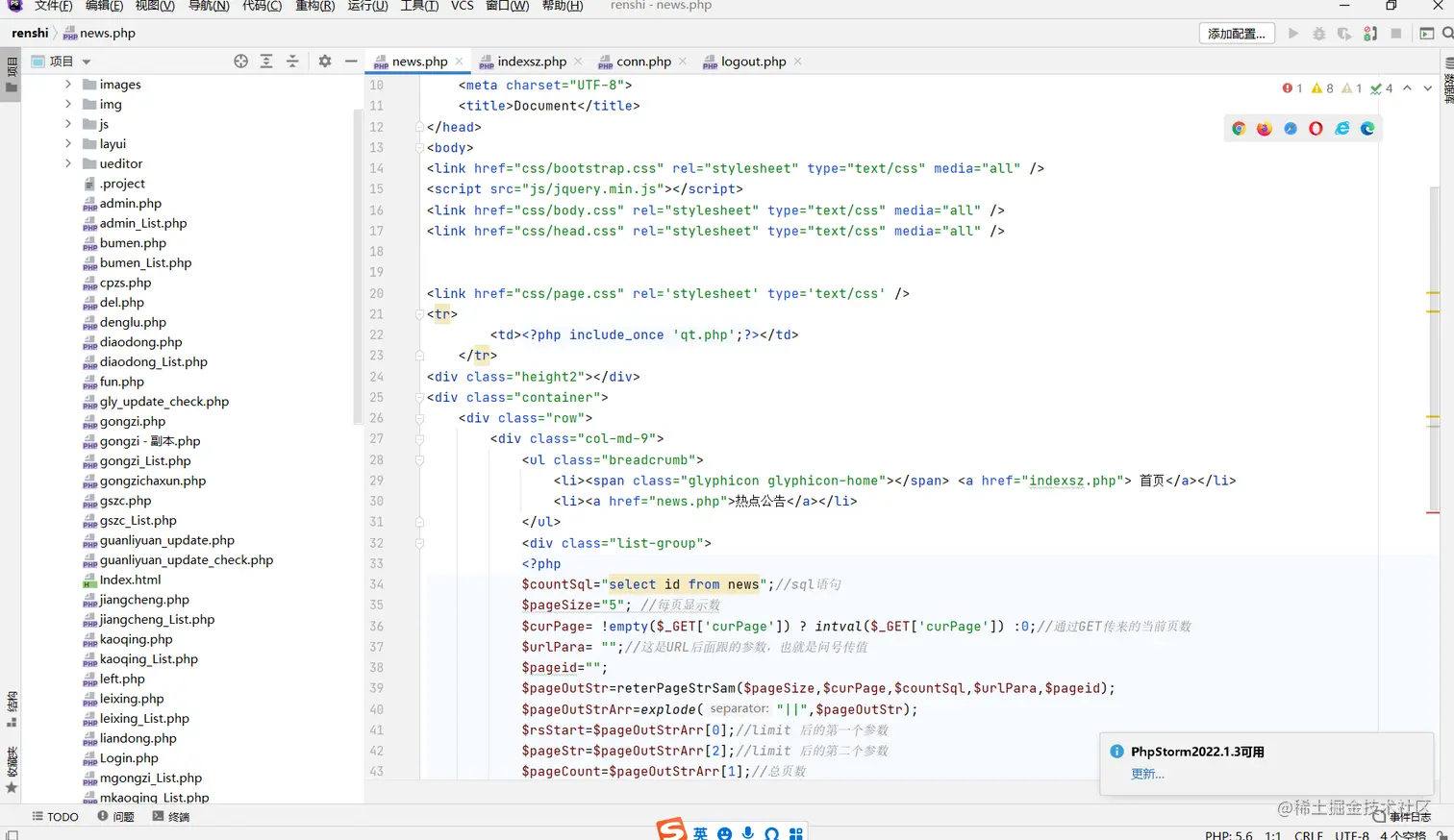Open the 收藏夹 side tool window

(12, 769)
